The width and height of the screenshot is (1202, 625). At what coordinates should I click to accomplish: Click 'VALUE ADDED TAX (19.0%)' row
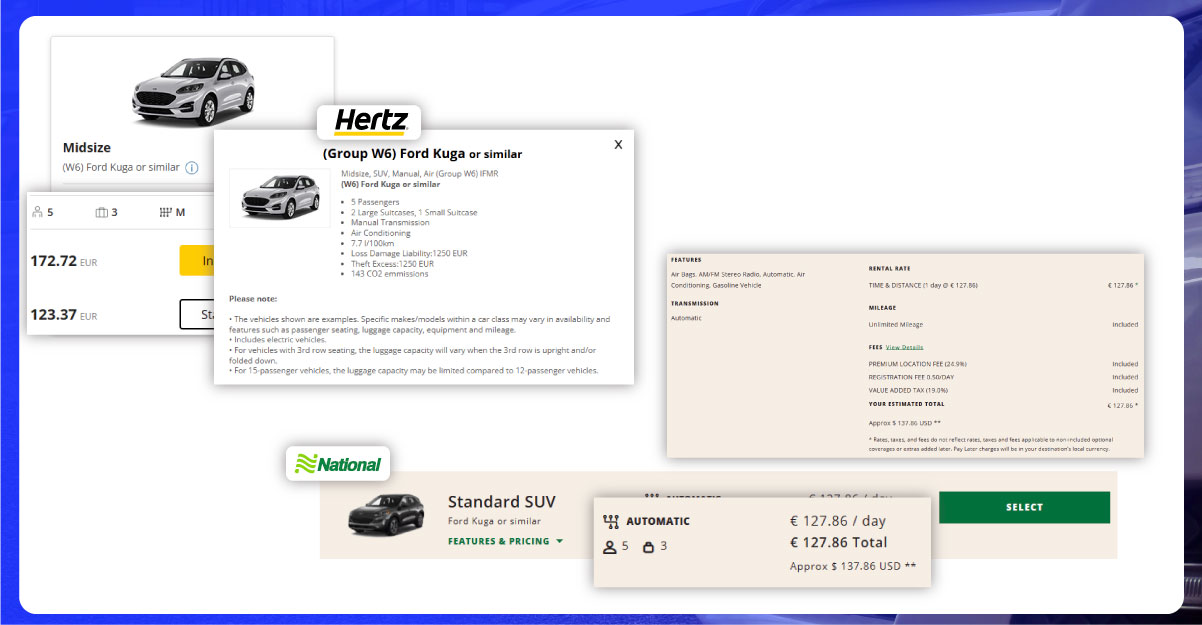tap(1003, 390)
